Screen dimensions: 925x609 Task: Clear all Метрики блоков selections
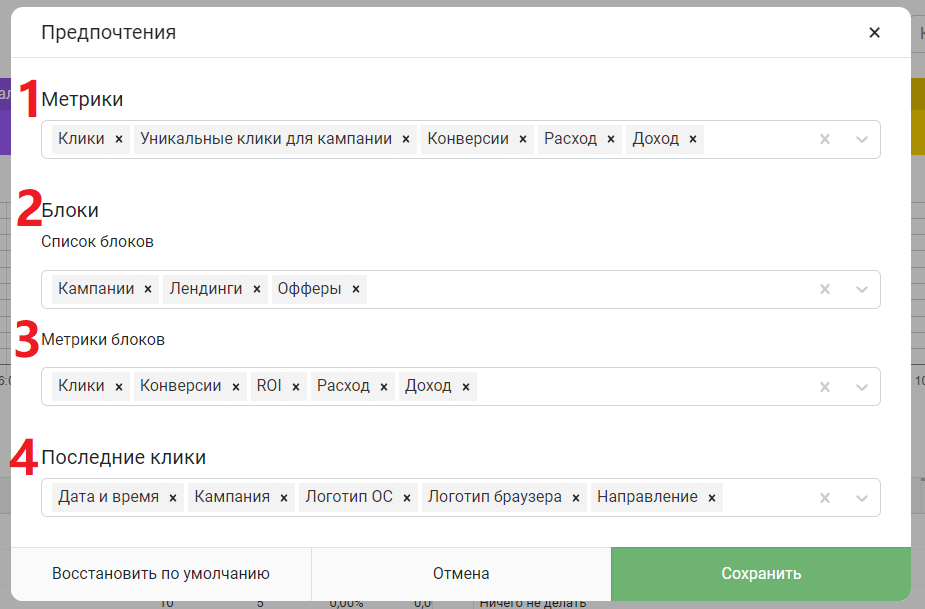coord(825,387)
